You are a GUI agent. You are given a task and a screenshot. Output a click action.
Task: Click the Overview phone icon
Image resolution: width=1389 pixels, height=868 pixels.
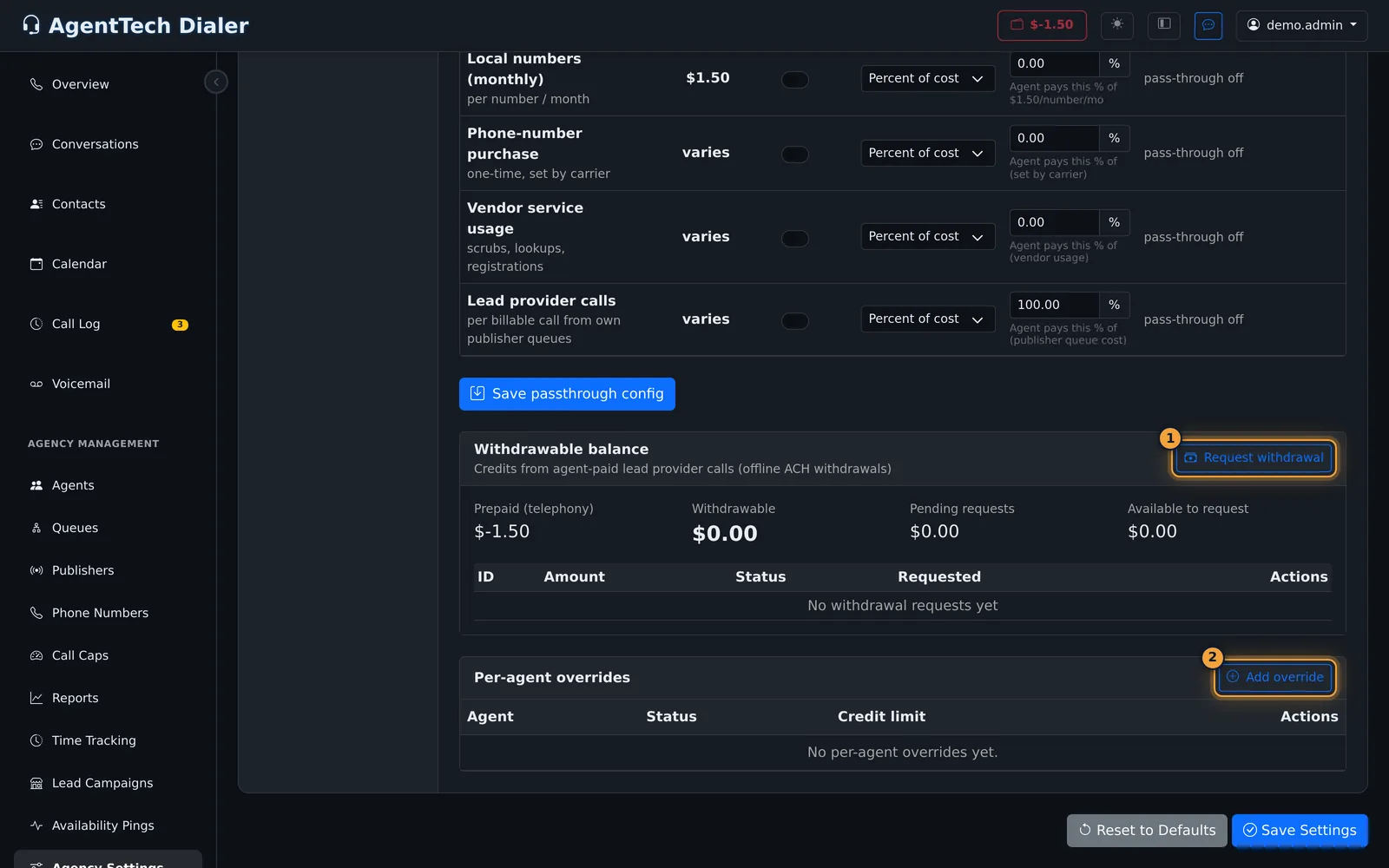(x=36, y=84)
